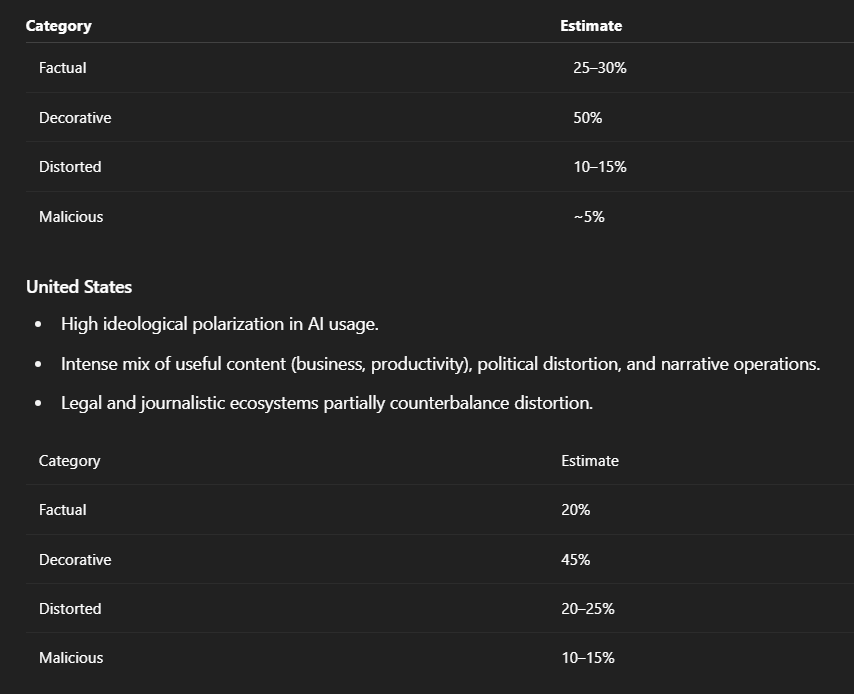Click the bold Category header in top table
Screen dimensions: 854x694
[x=58, y=26]
